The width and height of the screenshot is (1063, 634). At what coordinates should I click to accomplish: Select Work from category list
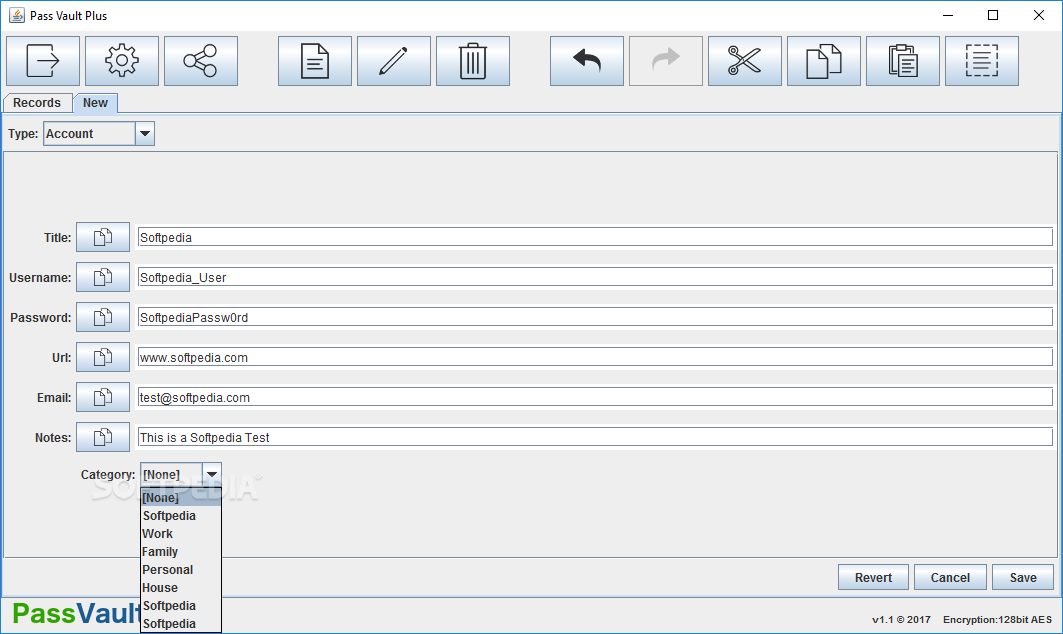(181, 534)
